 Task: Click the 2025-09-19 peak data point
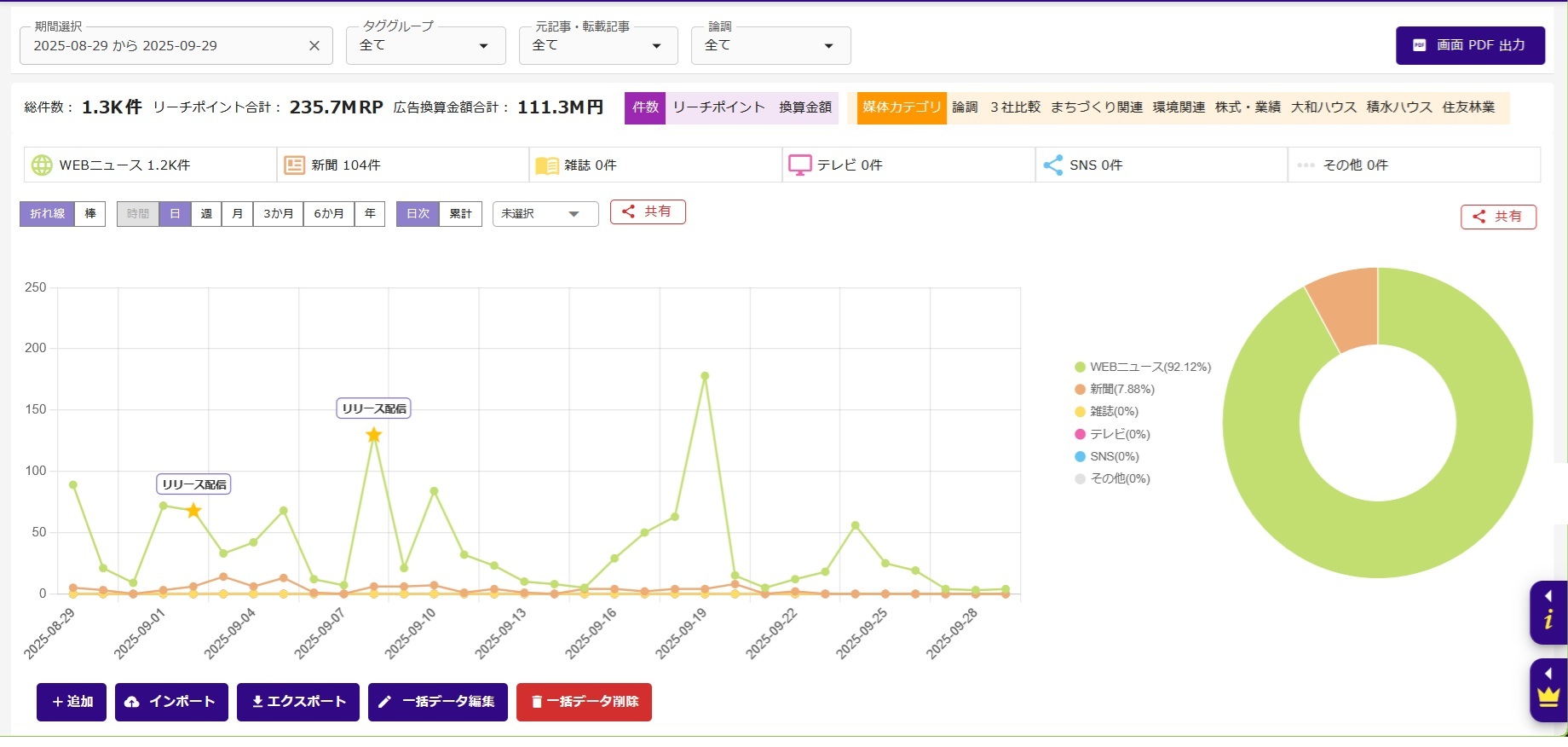coord(705,376)
